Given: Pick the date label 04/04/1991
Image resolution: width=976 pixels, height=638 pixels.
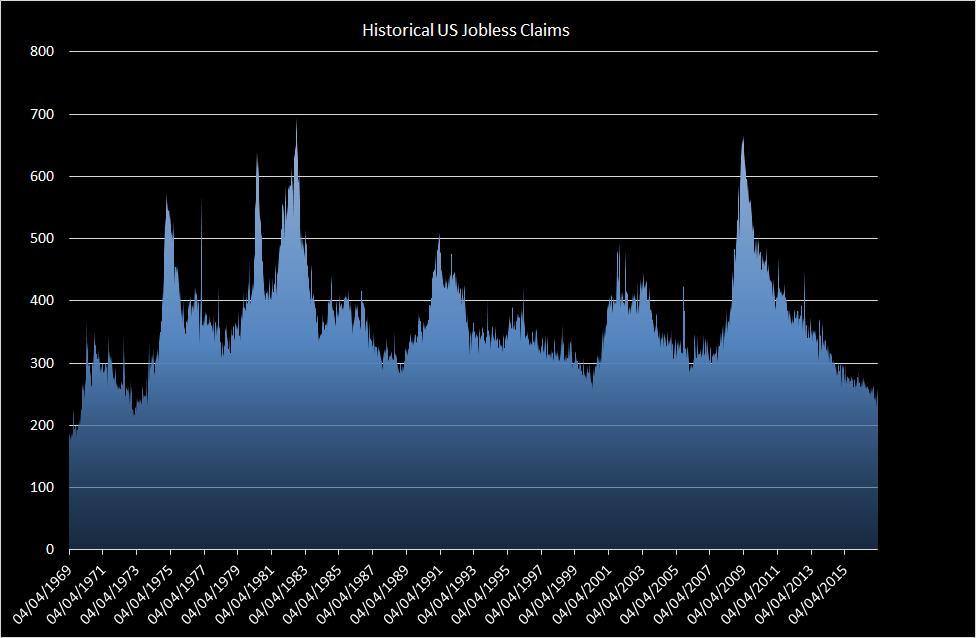Looking at the screenshot, I should click(x=412, y=593).
